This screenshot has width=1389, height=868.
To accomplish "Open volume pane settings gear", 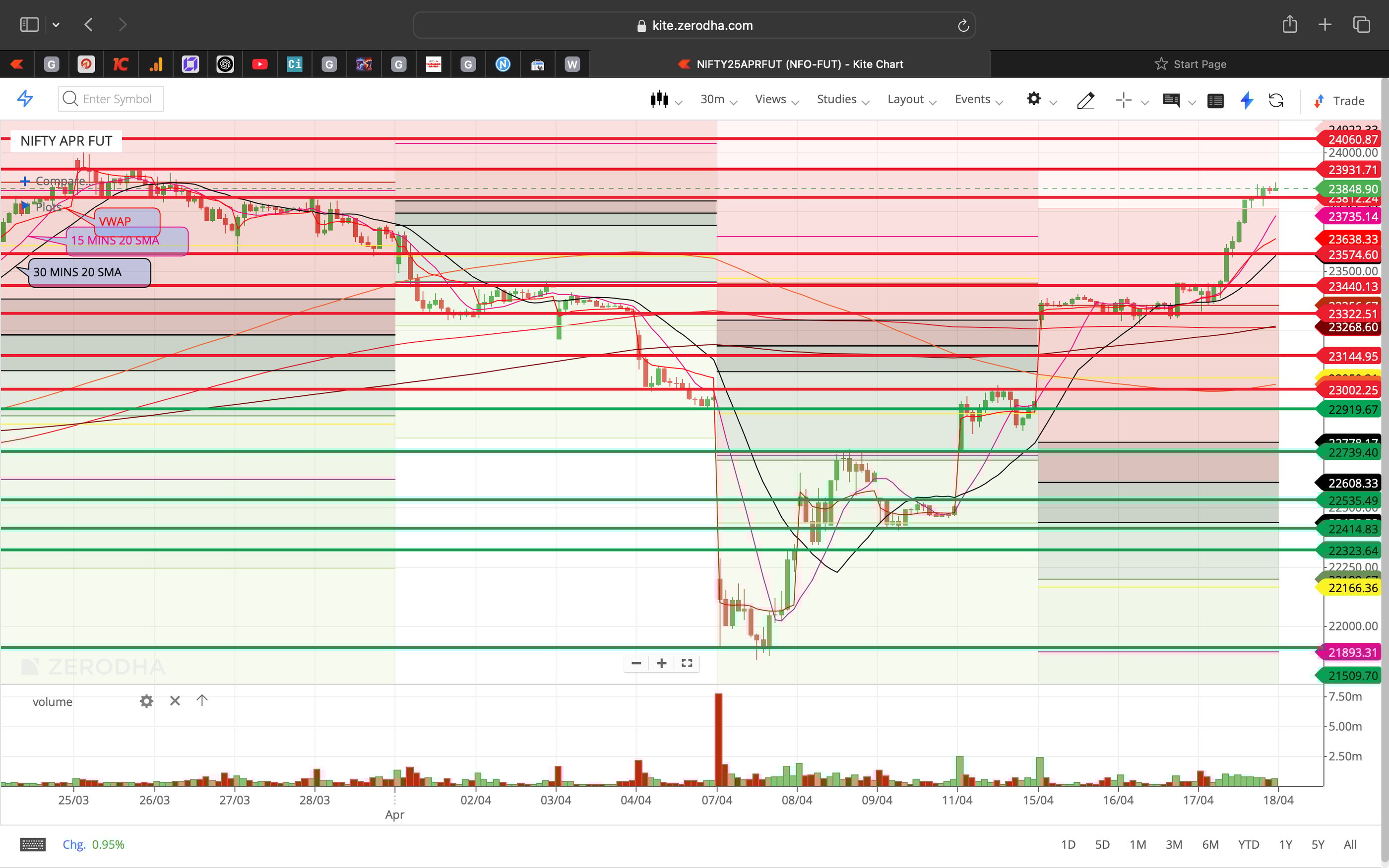I will coord(146,700).
